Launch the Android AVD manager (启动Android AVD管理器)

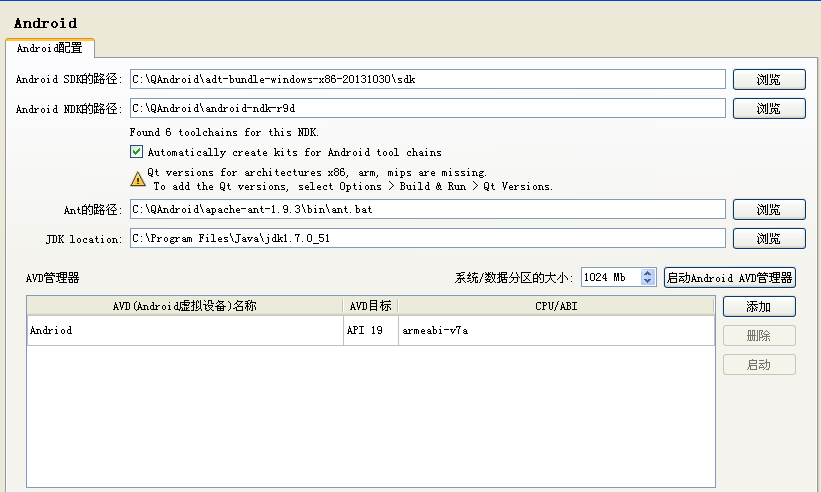[730, 277]
